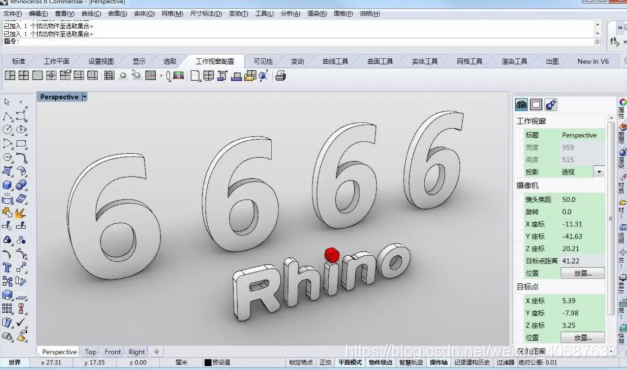Image resolution: width=627 pixels, height=370 pixels.
Task: Open the 毫米 units menu in status bar
Action: point(181,362)
